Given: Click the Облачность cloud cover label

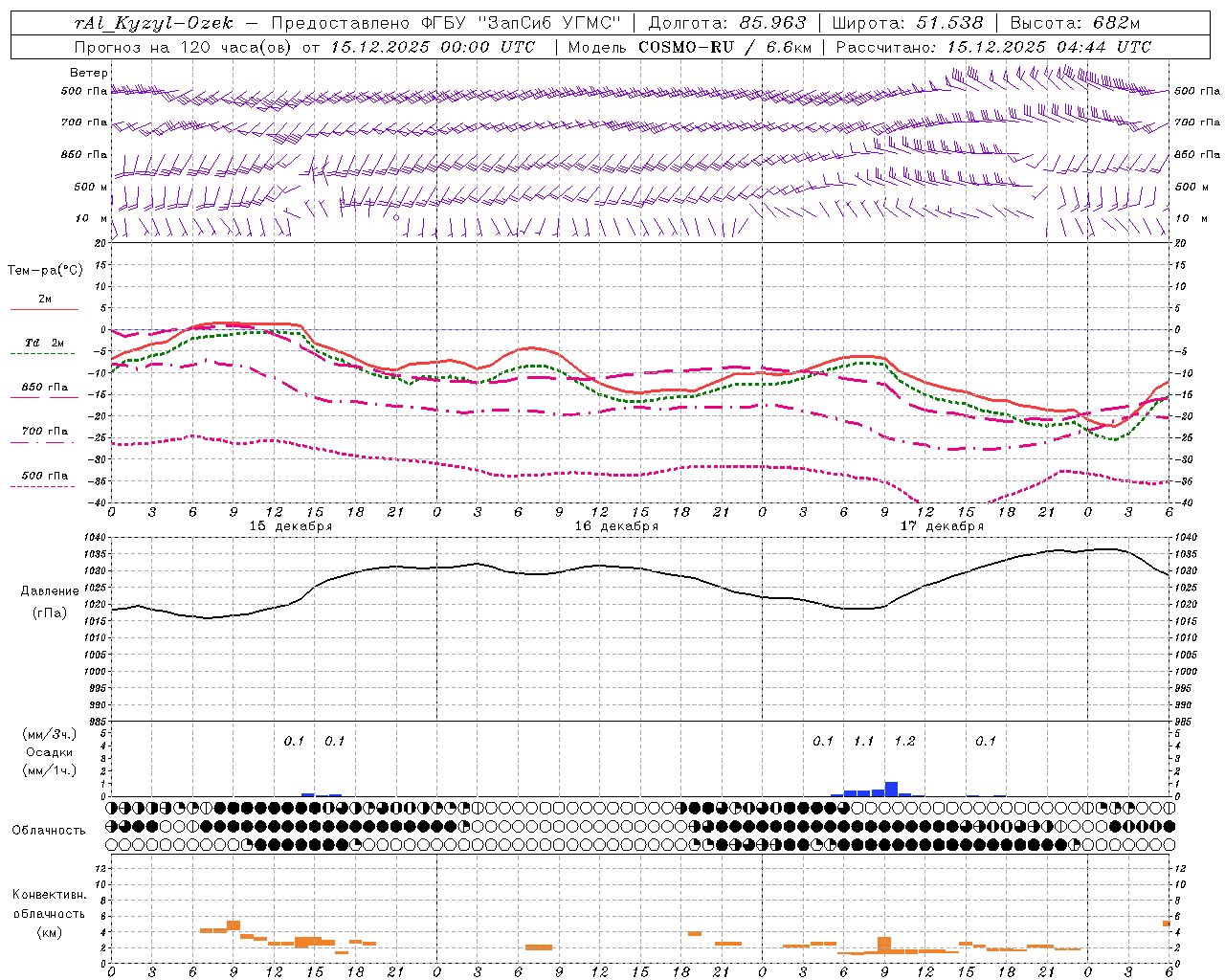Looking at the screenshot, I should tap(49, 830).
